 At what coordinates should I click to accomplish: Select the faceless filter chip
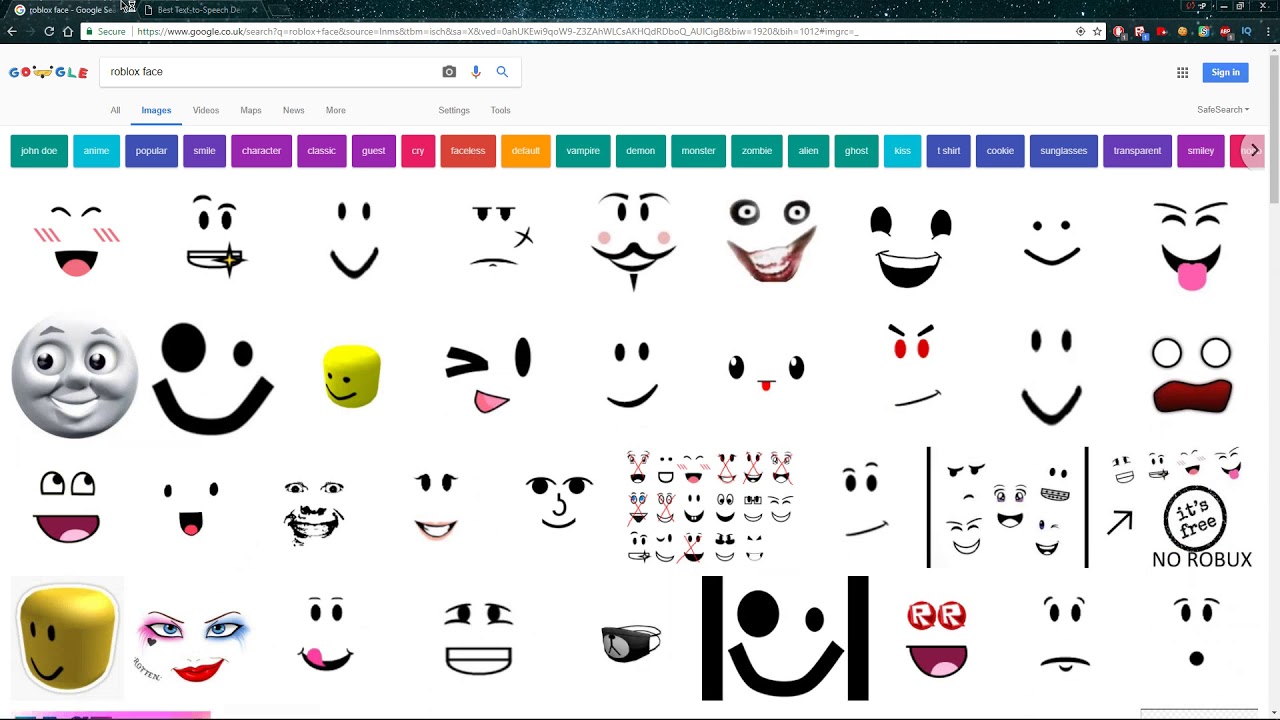point(467,151)
